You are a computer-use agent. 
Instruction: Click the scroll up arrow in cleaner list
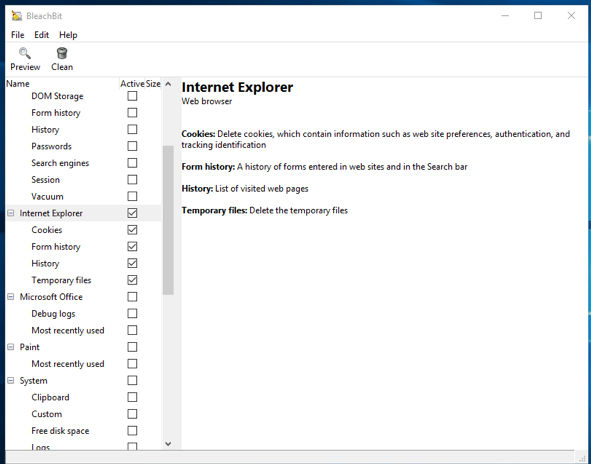[x=168, y=84]
